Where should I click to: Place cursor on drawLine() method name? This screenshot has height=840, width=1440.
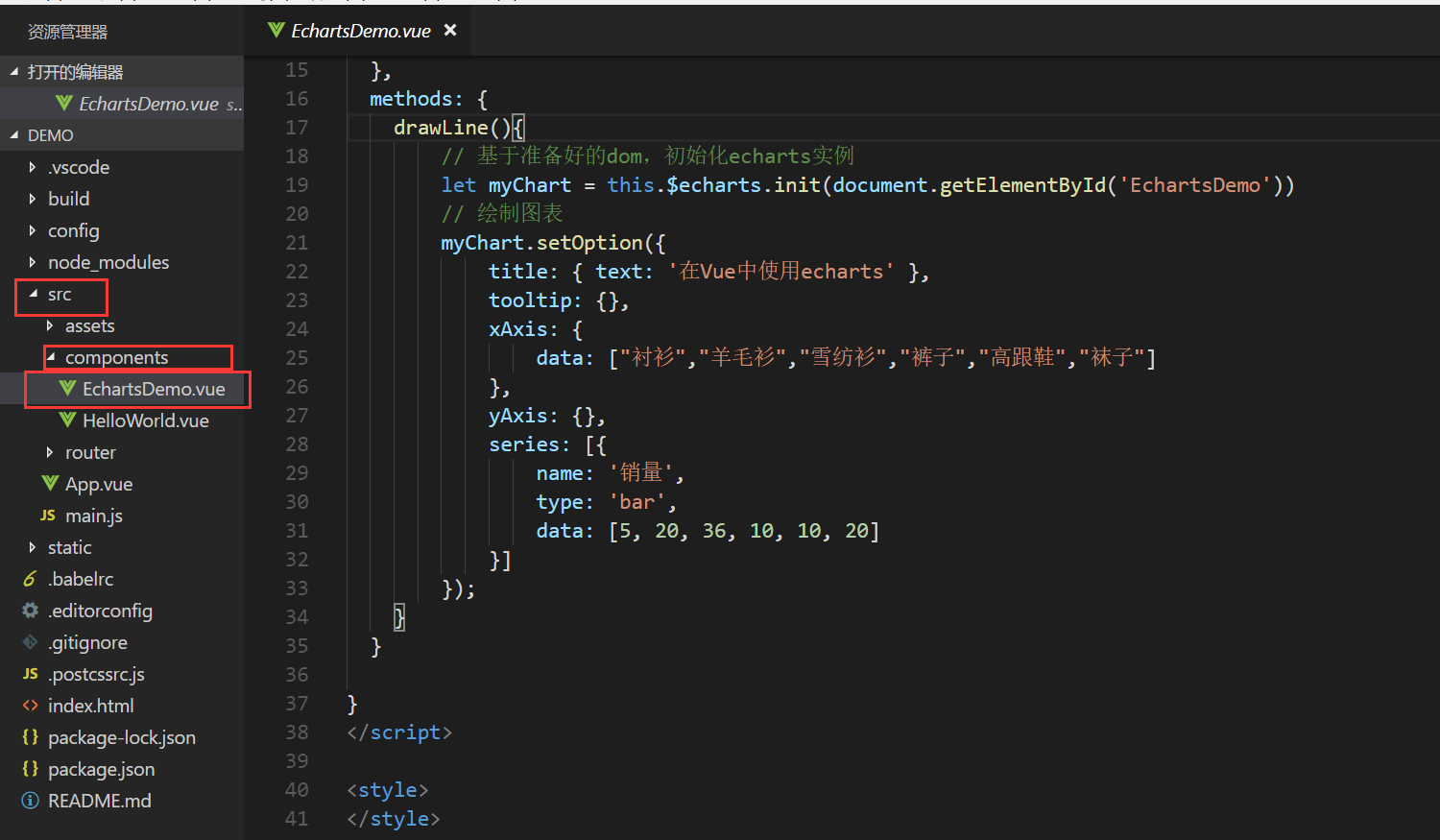click(441, 127)
